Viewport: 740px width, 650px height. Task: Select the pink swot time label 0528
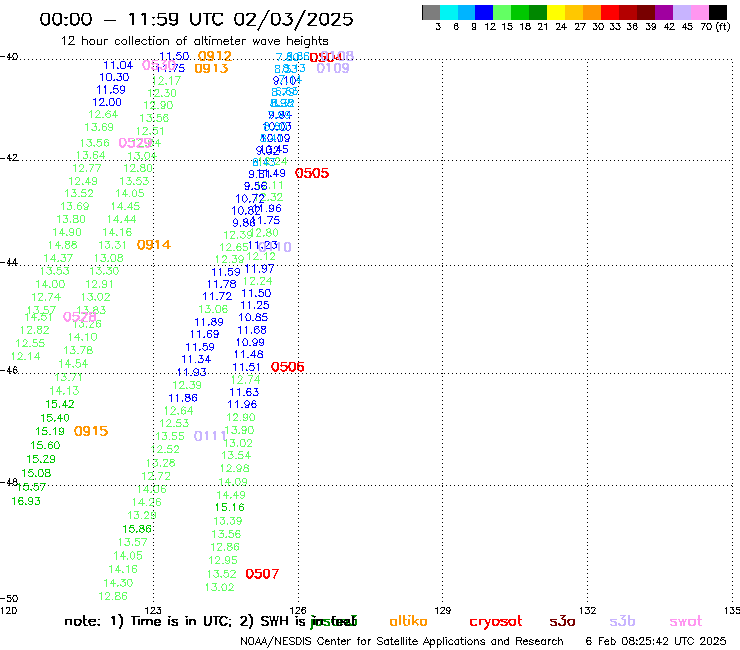[79, 317]
